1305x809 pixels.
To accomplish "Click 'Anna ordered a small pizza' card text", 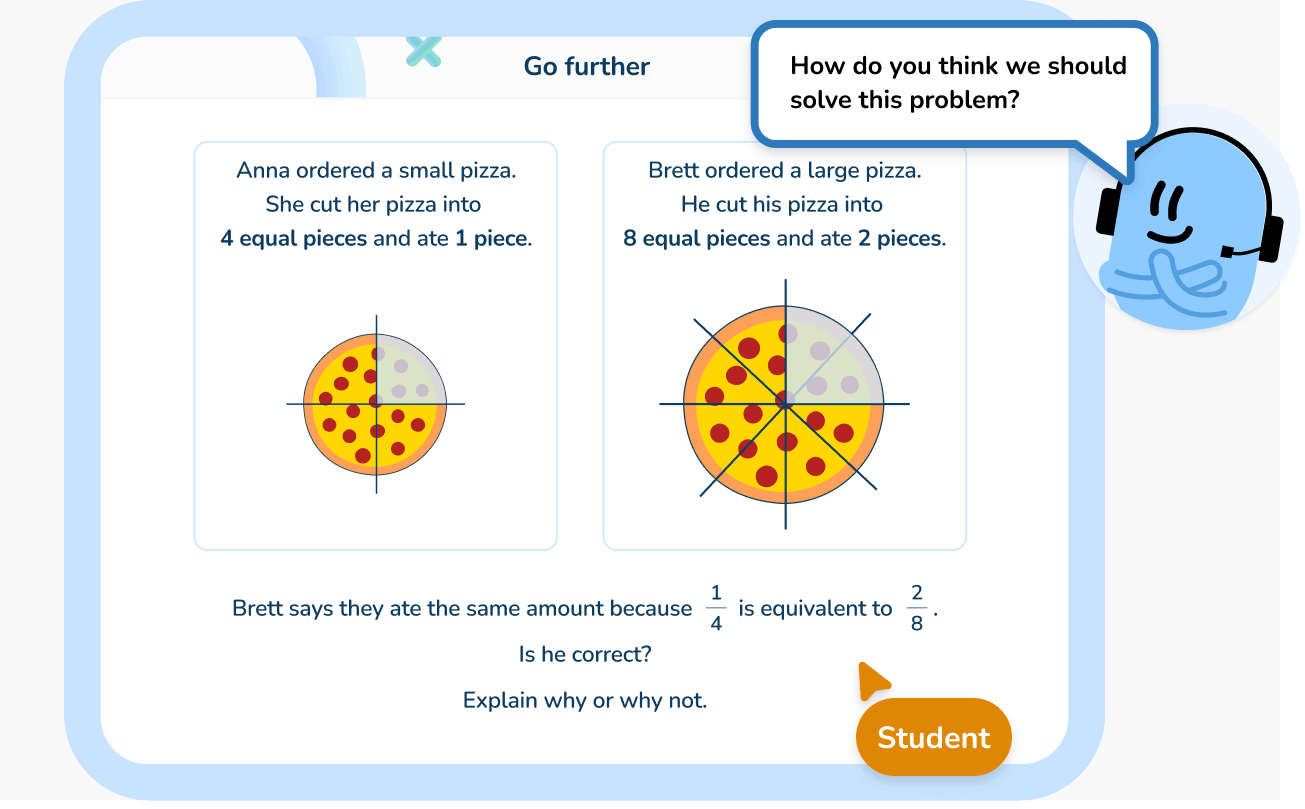I will pos(376,171).
